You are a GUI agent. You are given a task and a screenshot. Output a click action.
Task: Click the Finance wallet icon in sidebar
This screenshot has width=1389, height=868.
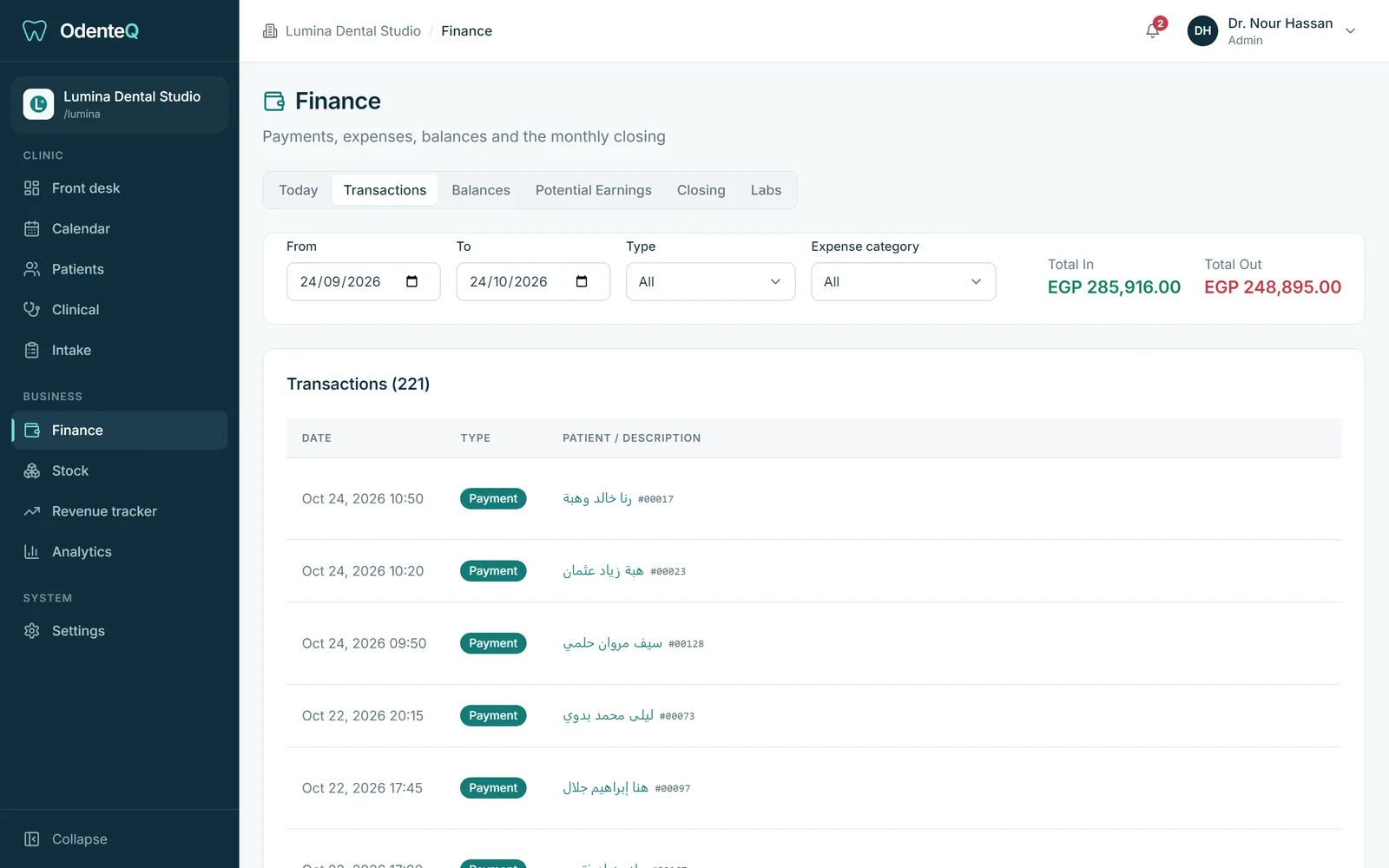click(32, 431)
